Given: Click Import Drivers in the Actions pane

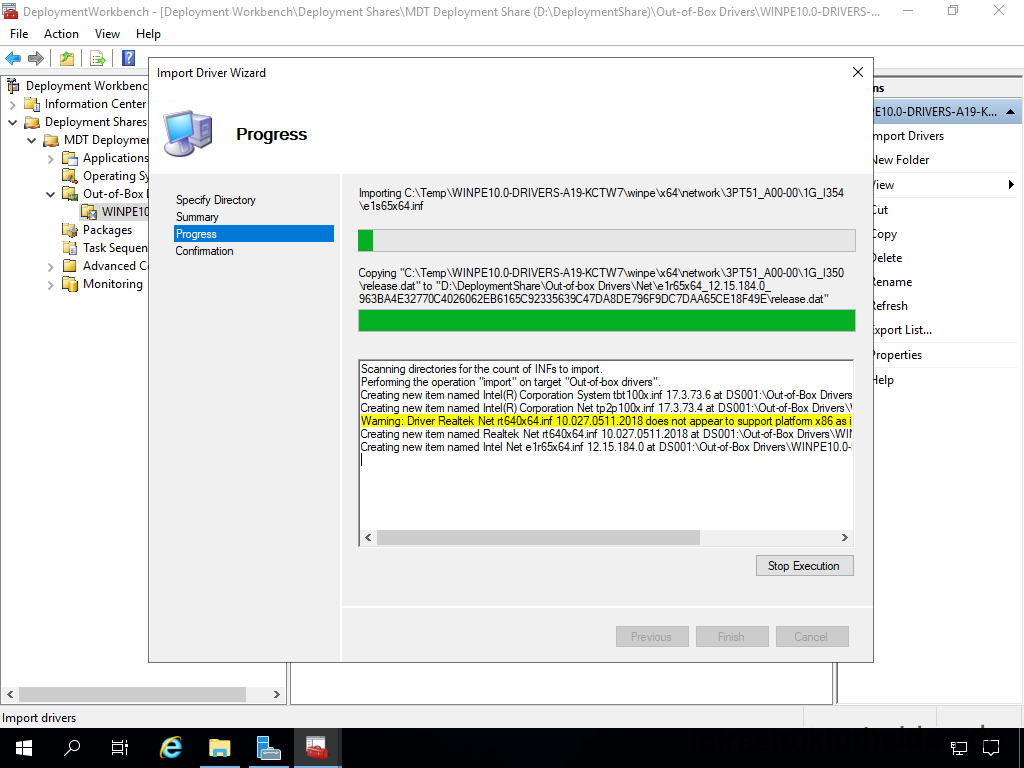Looking at the screenshot, I should (x=908, y=136).
